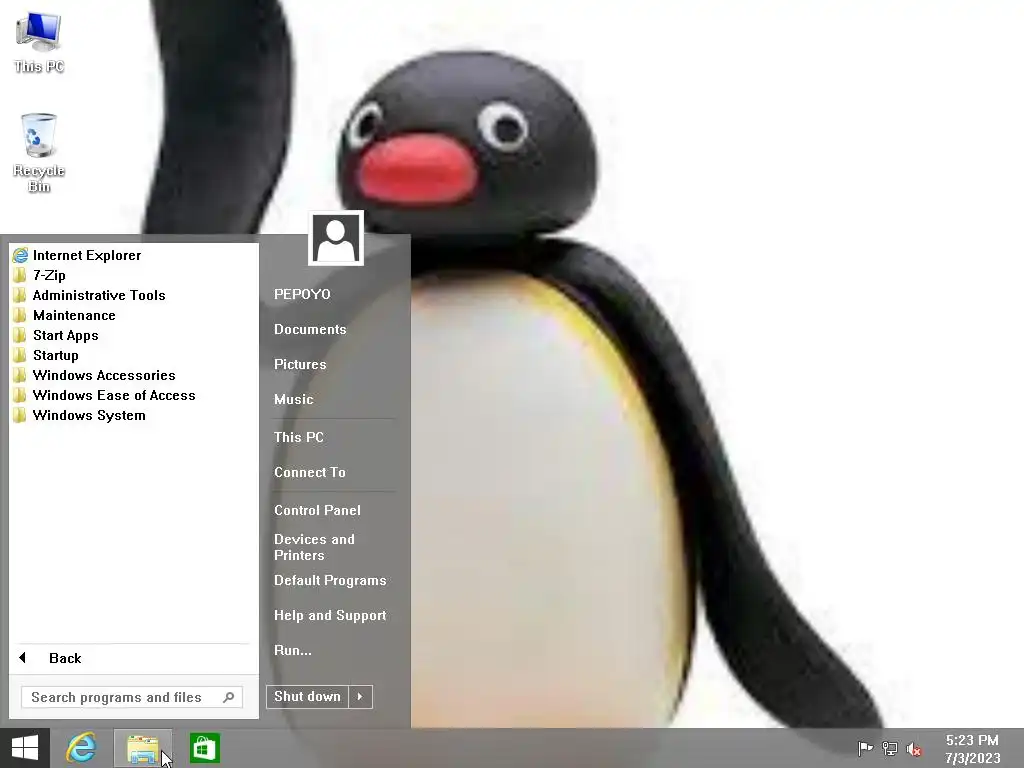Click the 7-Zip folder icon
This screenshot has height=768, width=1024.
click(x=20, y=275)
